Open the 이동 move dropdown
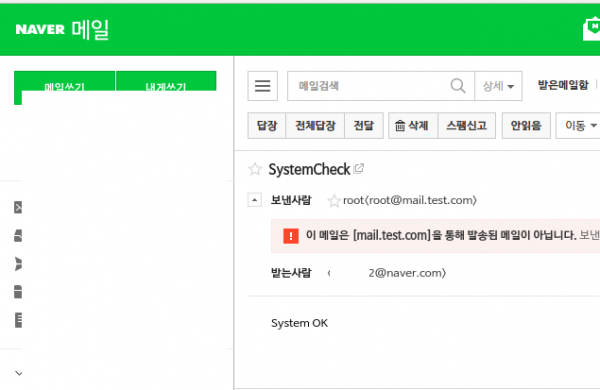Viewport: 600px width, 390px height. point(578,125)
